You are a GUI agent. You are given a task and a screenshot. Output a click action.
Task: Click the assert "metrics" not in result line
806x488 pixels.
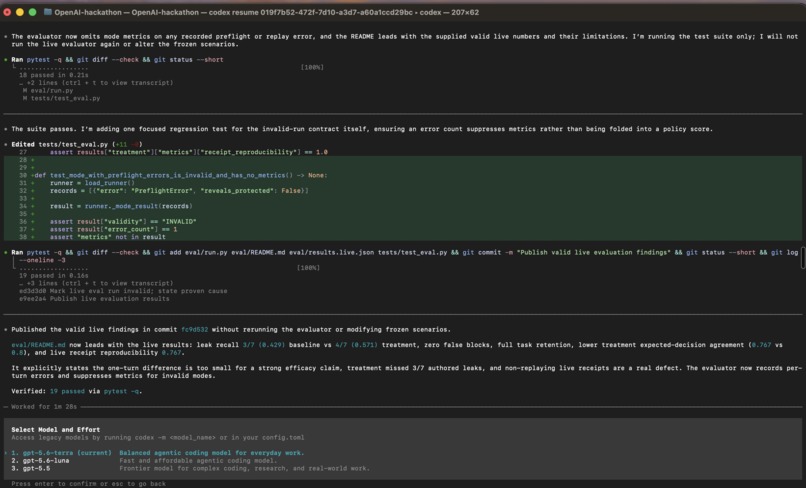pyautogui.click(x=107, y=237)
